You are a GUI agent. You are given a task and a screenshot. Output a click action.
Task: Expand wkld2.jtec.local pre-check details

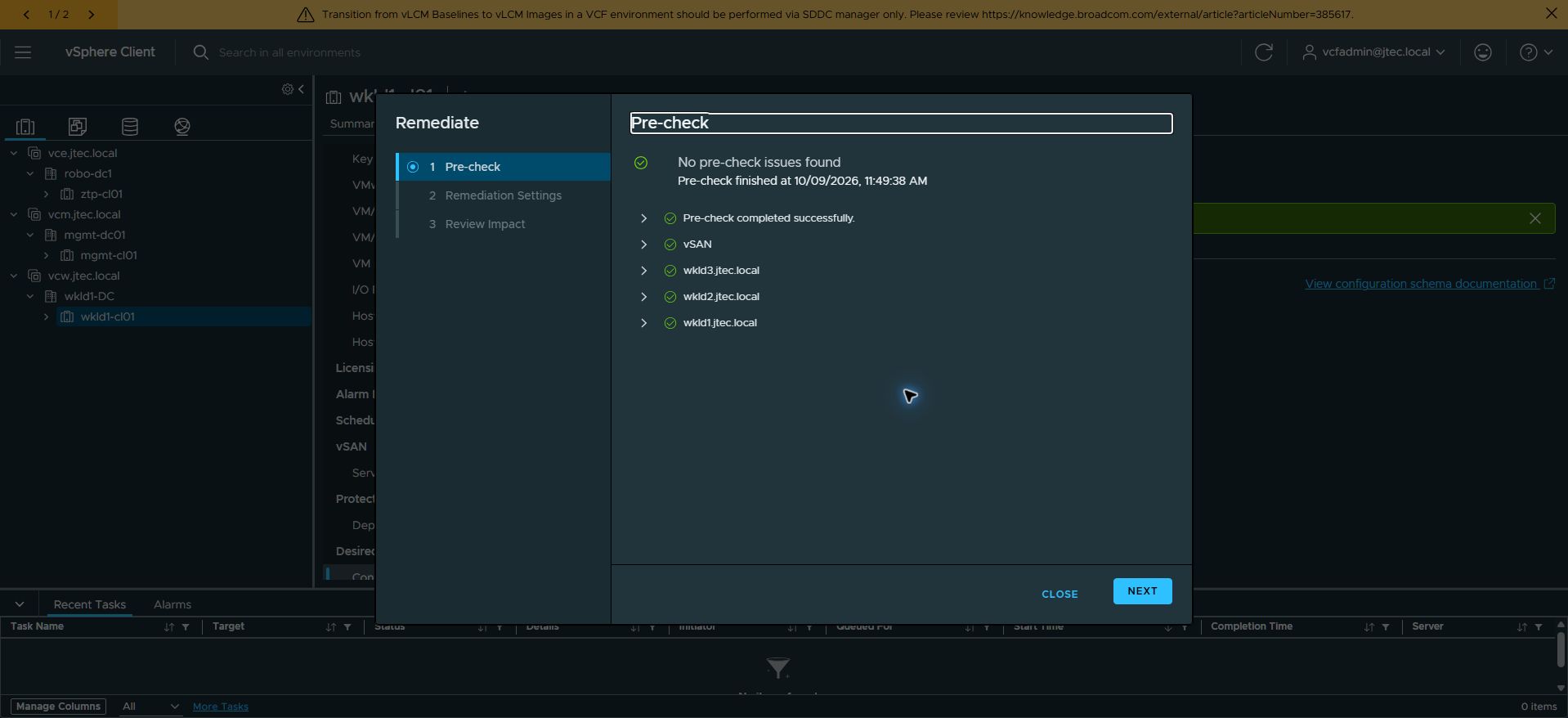644,297
